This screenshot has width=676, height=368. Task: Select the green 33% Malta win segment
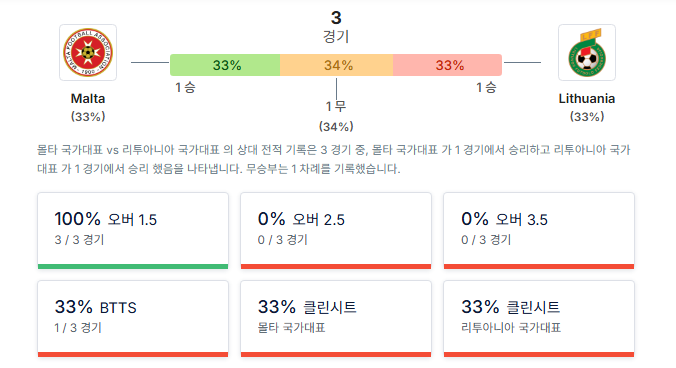click(x=225, y=65)
